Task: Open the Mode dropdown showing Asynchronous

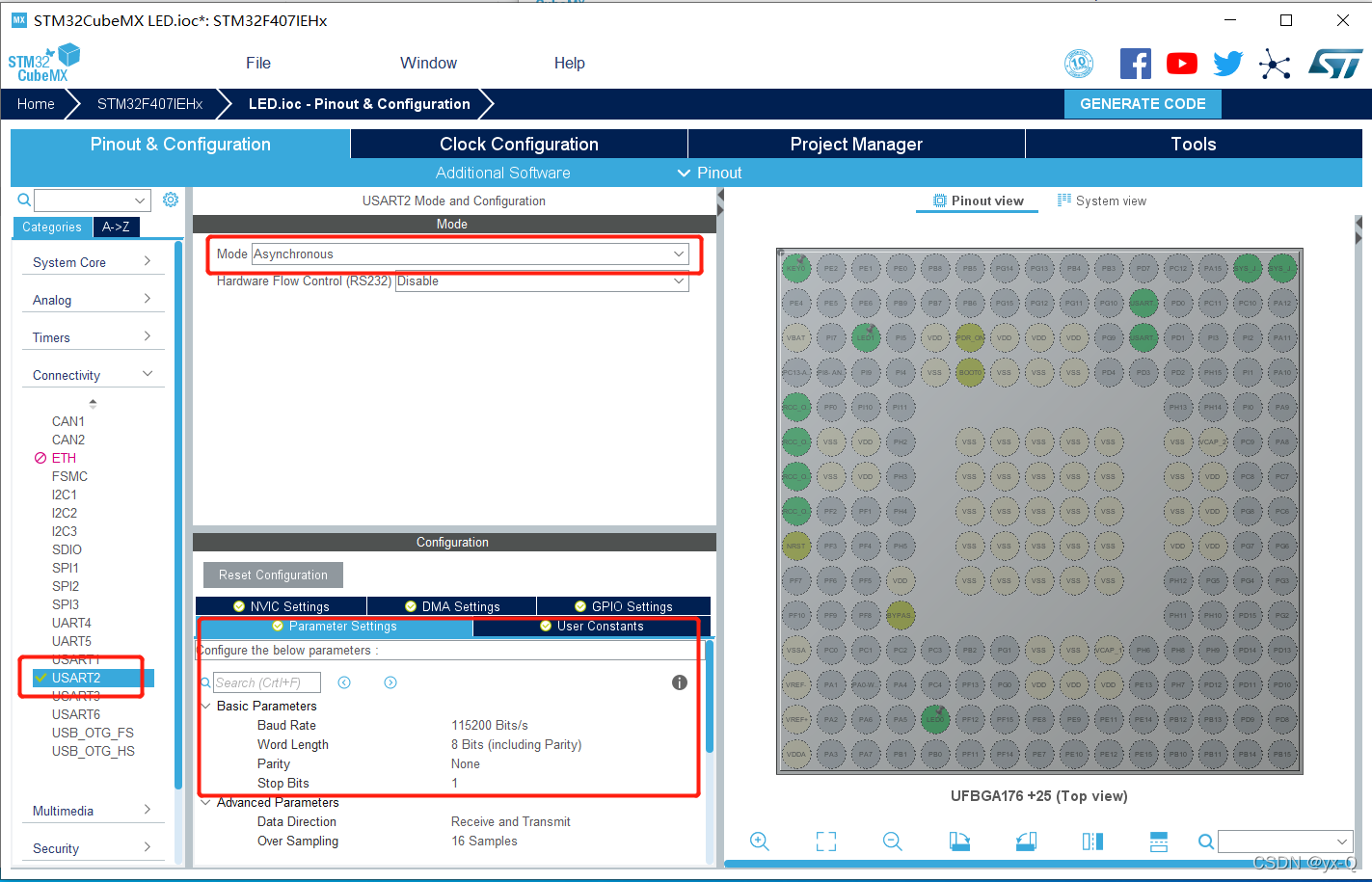Action: click(470, 254)
